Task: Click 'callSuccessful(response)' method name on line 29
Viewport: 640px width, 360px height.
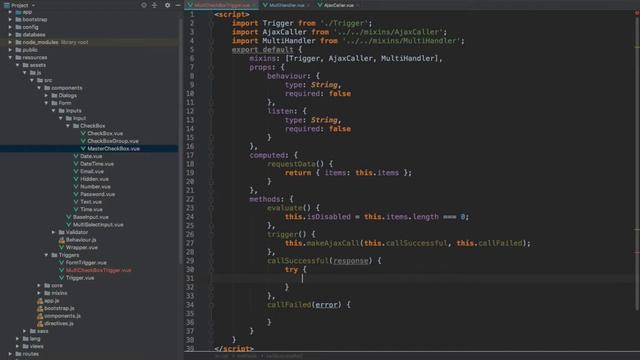Action: pos(320,260)
